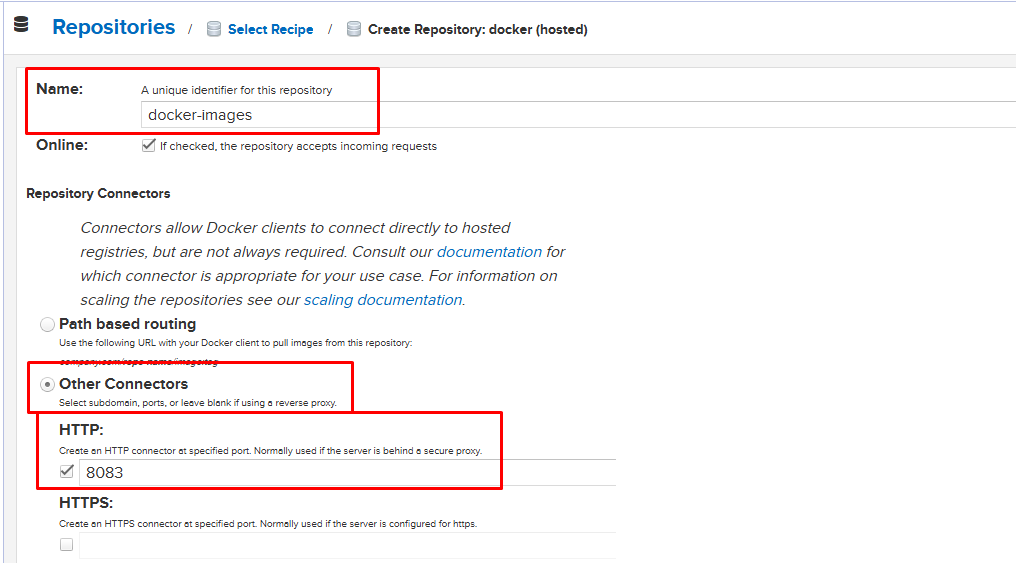This screenshot has height=563, width=1016.
Task: Click the Repository Connectors section heading
Action: pos(98,194)
